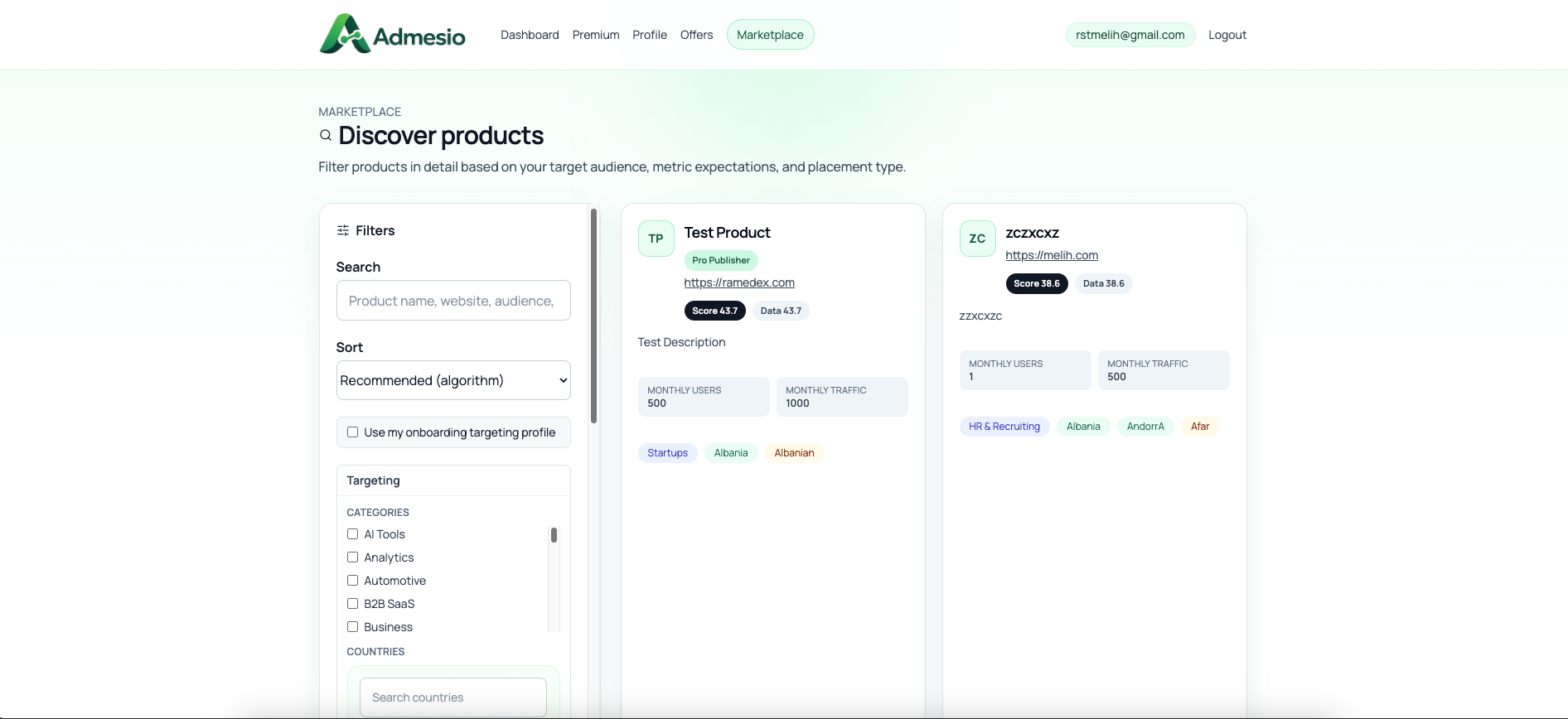Click the Score 43.7 badge
Image resolution: width=1568 pixels, height=719 pixels.
(714, 311)
